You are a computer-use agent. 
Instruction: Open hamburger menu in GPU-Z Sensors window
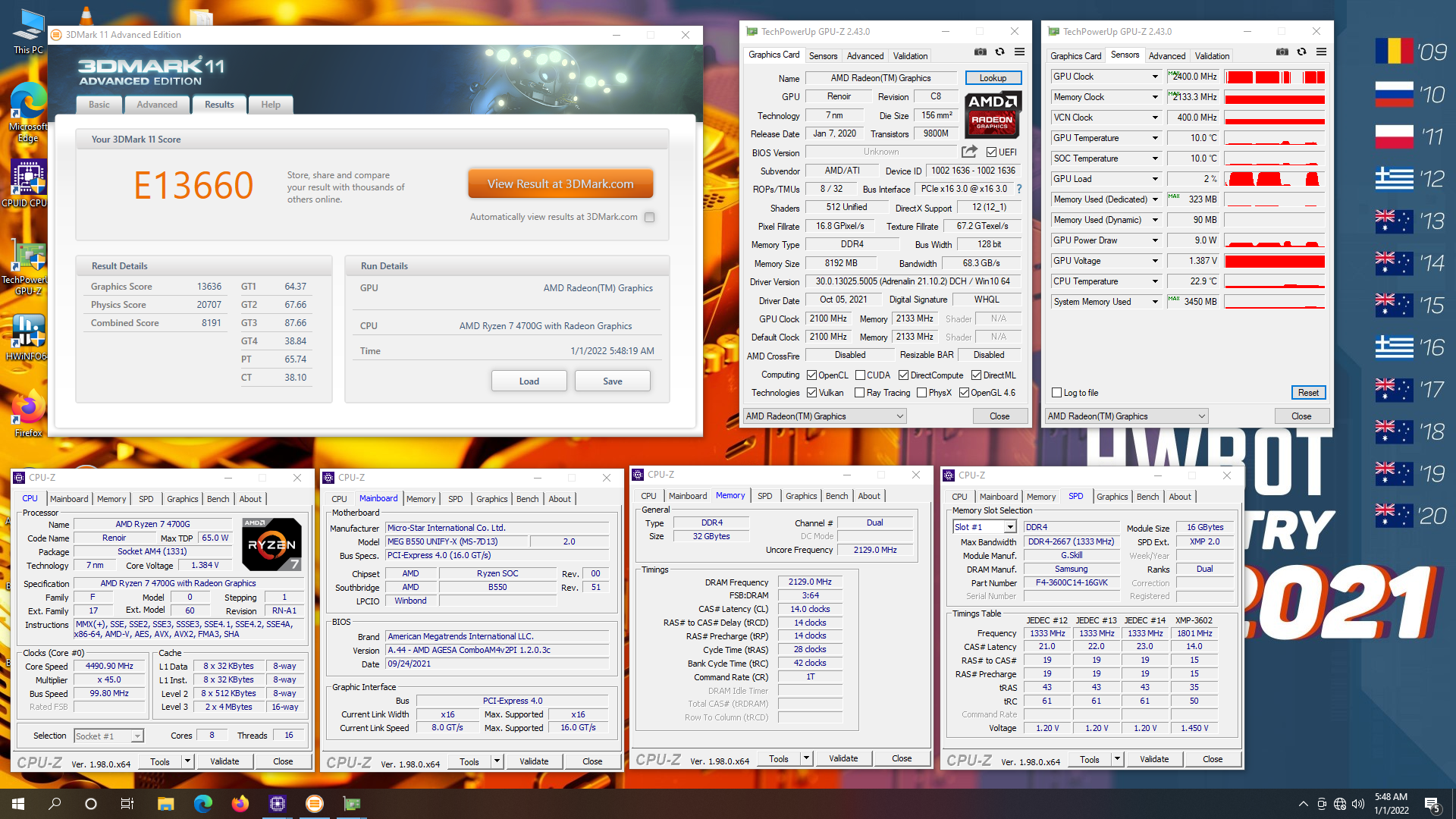click(x=1322, y=52)
